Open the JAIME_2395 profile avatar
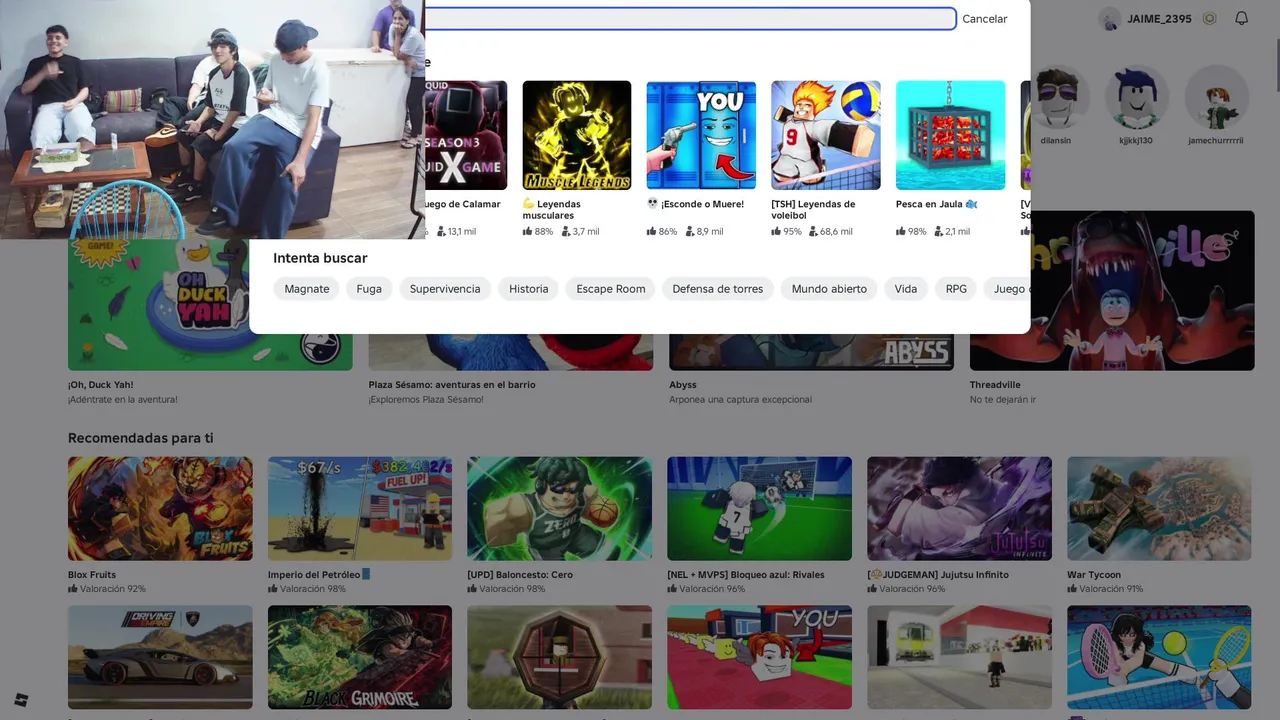This screenshot has width=1280, height=720. [x=1109, y=18]
